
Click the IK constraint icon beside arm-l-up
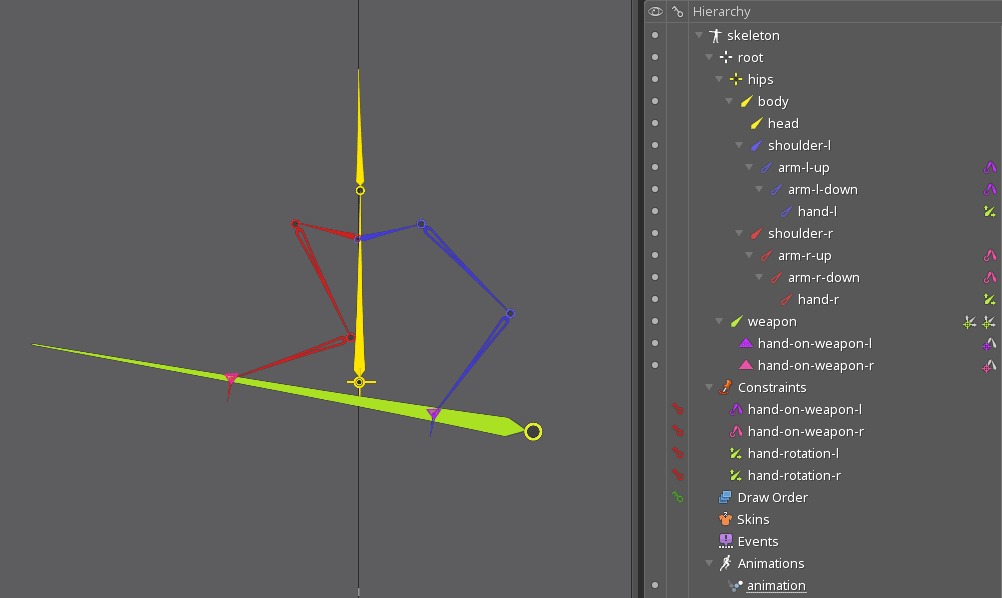pos(989,167)
